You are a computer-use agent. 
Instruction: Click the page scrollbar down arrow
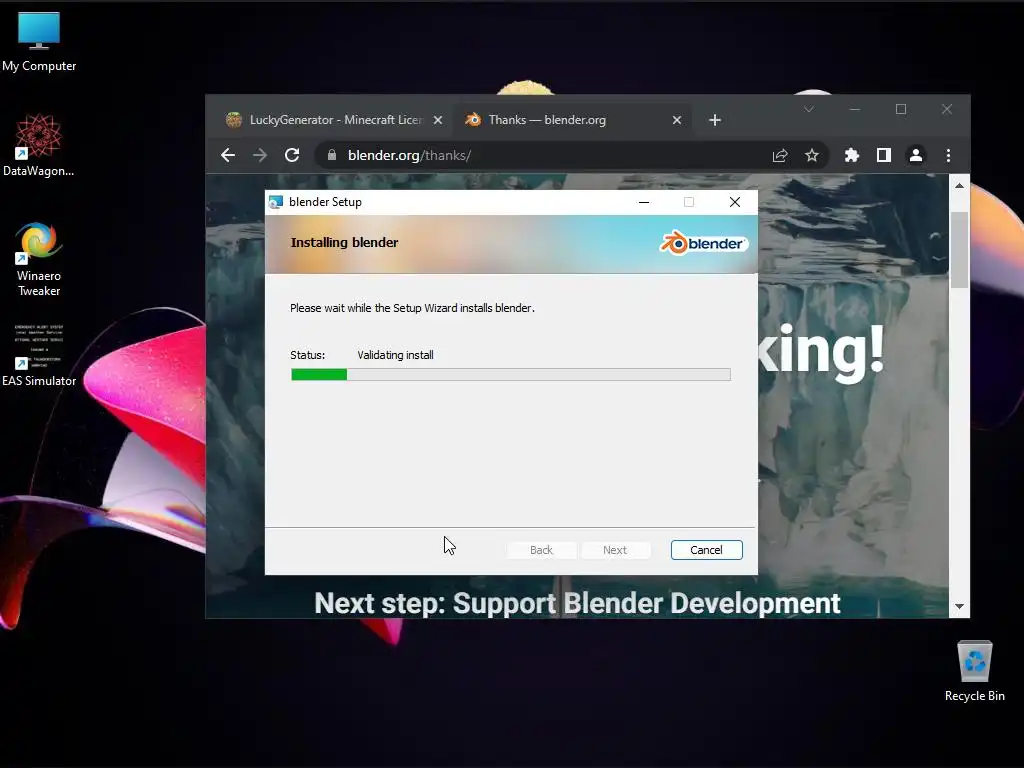pos(959,607)
